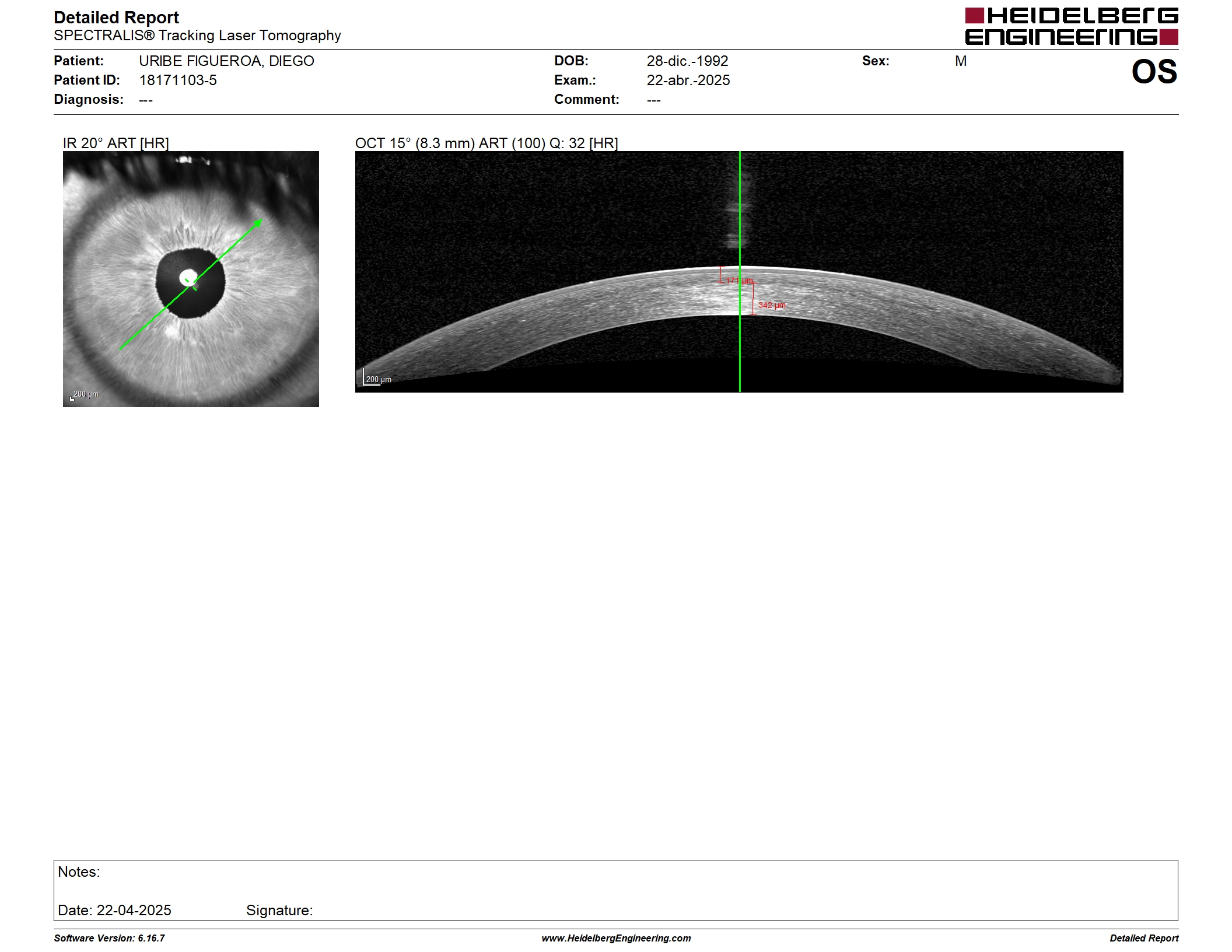Click the OCT corneal cross-section image
This screenshot has width=1232, height=952.
pyautogui.click(x=739, y=272)
